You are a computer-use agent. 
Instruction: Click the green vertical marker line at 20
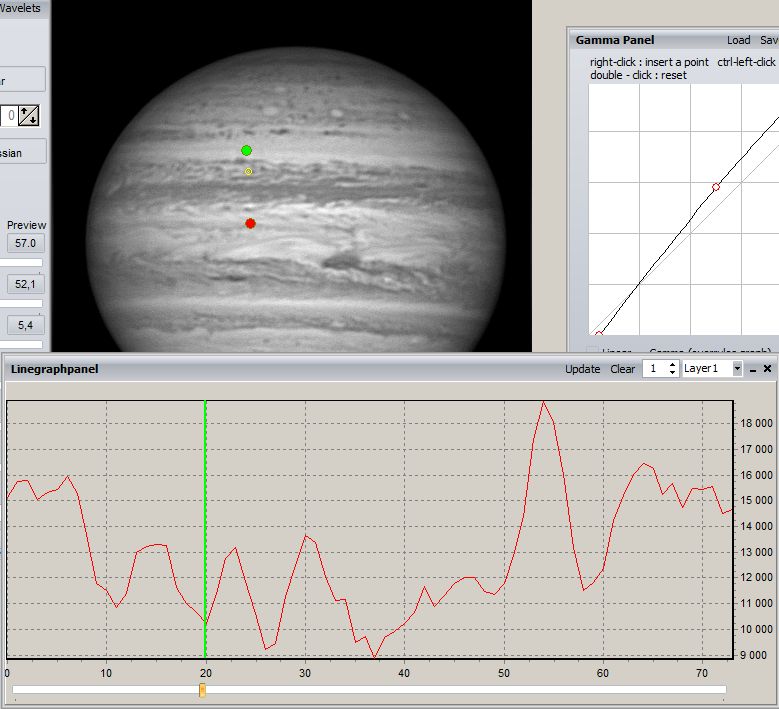point(205,529)
